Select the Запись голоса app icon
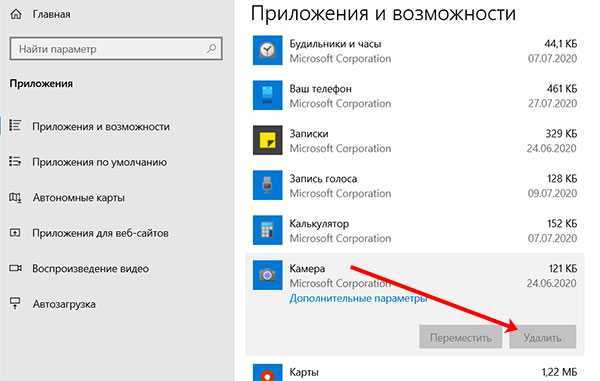 tap(267, 185)
